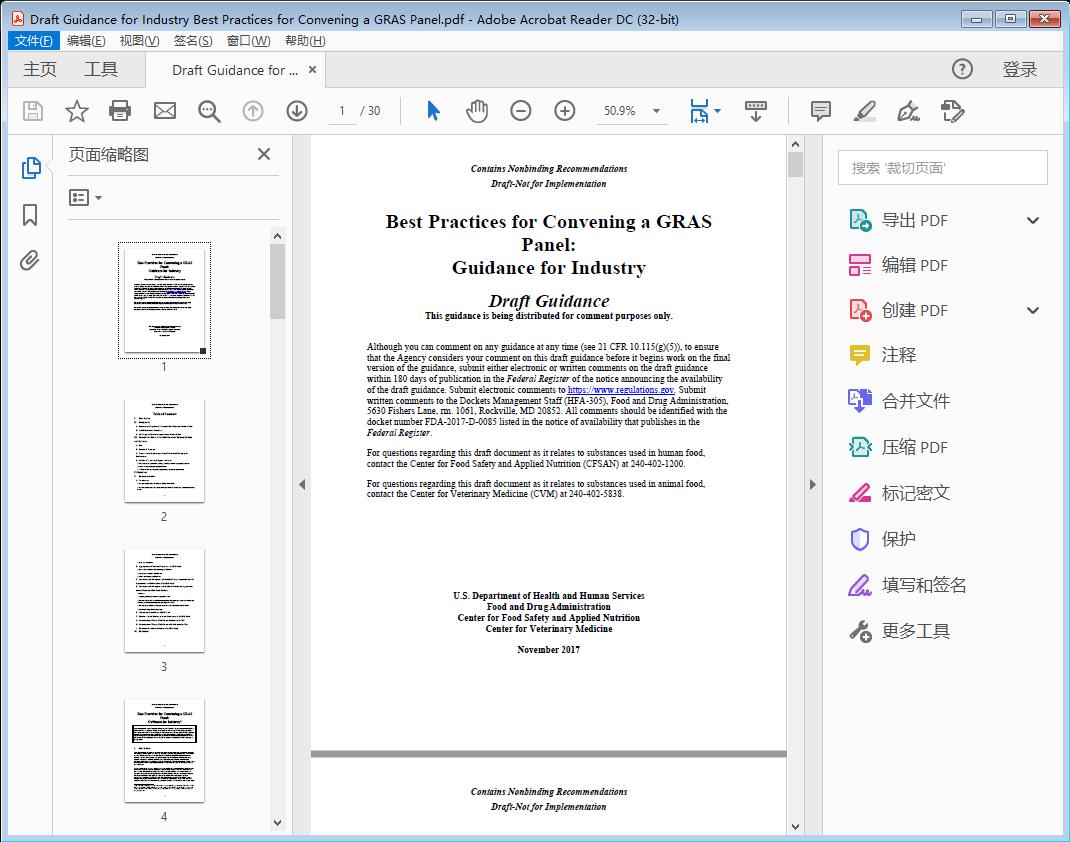Email the PDF as attachment
This screenshot has width=1070, height=842.
point(165,111)
